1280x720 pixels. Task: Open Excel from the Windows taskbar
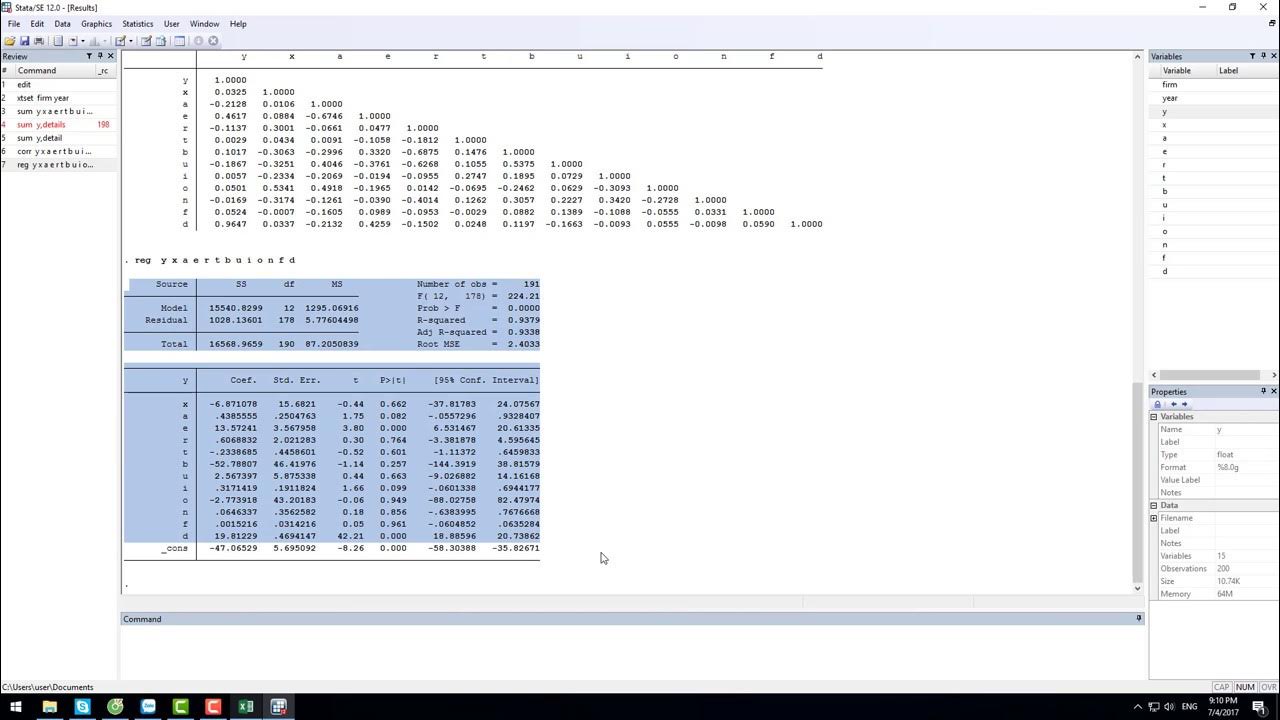(x=245, y=707)
